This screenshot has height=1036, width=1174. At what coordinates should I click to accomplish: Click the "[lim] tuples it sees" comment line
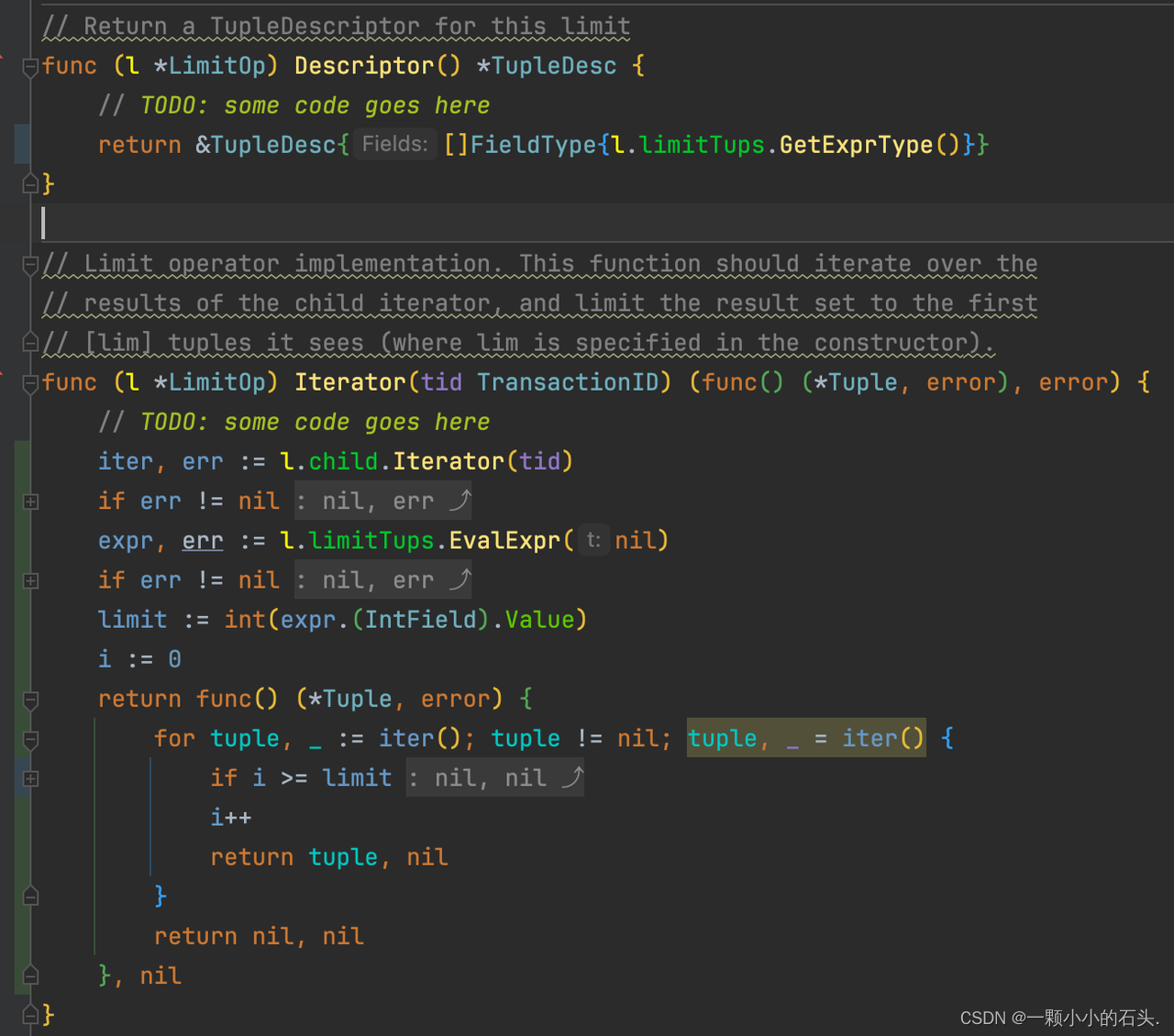coord(519,343)
